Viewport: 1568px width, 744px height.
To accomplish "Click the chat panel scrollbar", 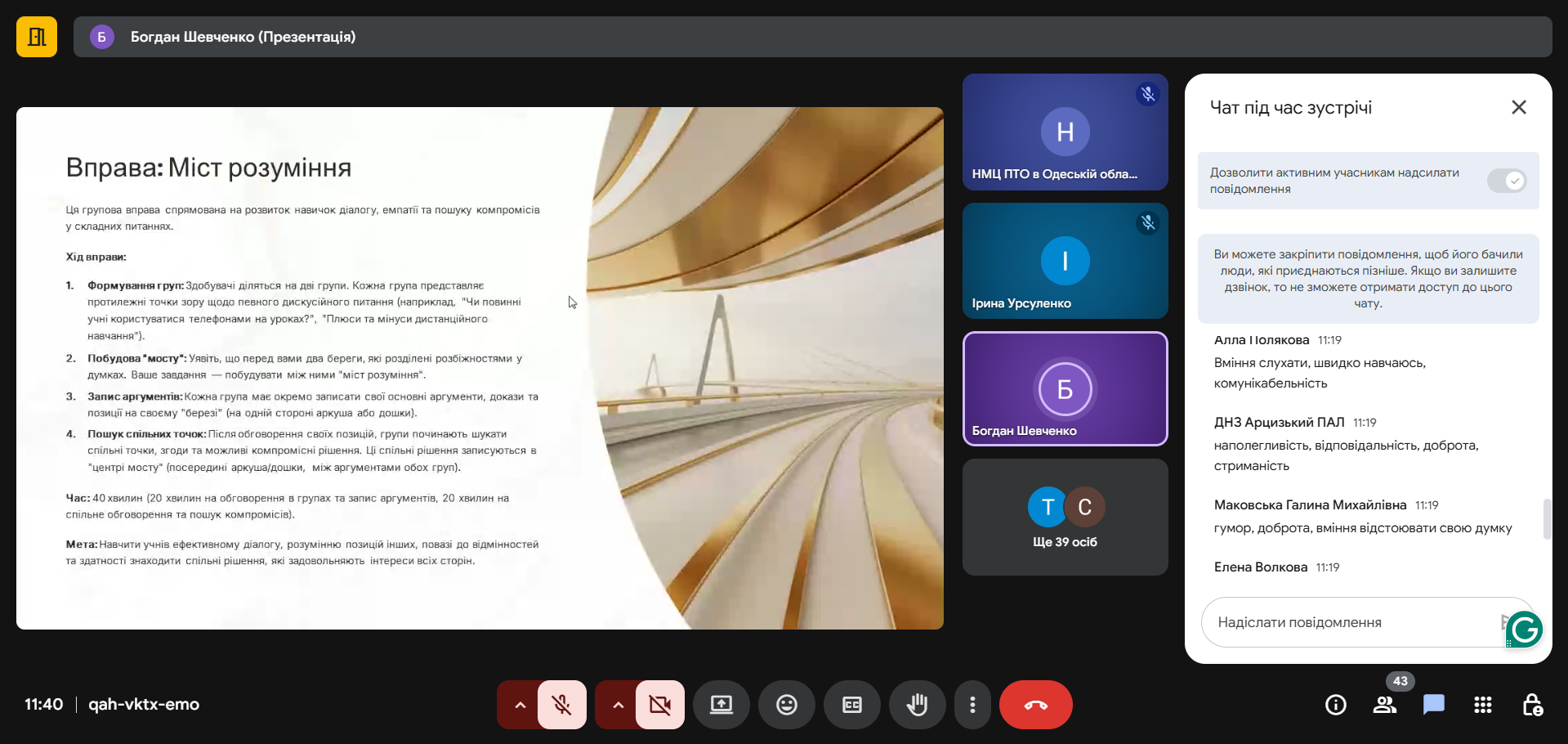I will coord(1546,519).
